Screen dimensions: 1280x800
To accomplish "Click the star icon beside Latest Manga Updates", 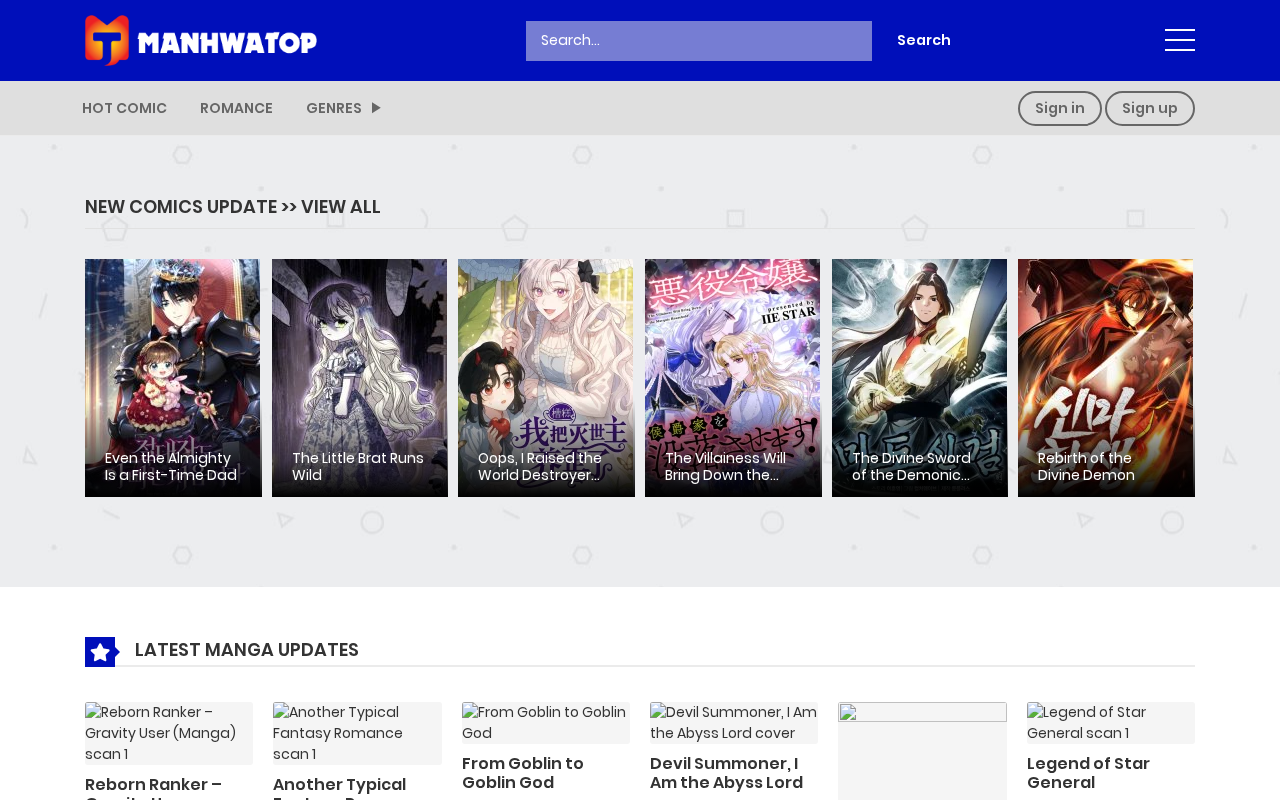I will click(x=101, y=652).
